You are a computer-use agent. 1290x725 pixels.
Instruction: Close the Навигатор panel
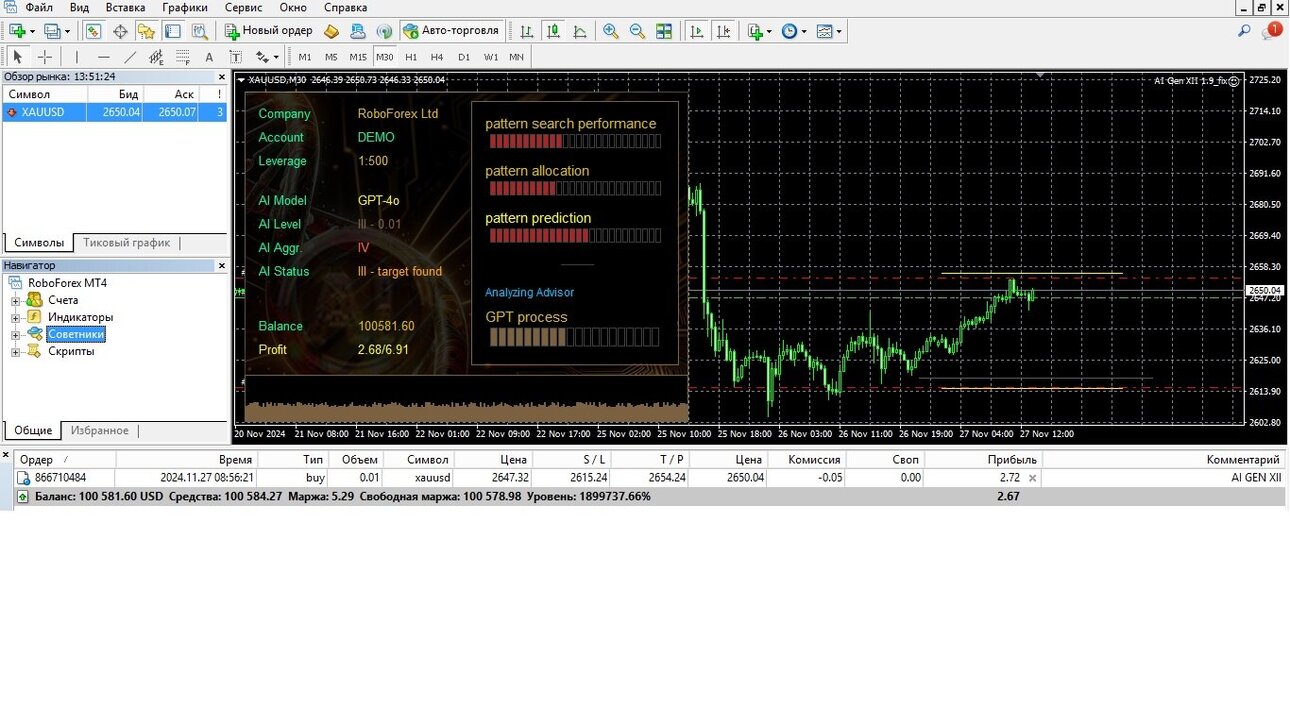(x=222, y=265)
